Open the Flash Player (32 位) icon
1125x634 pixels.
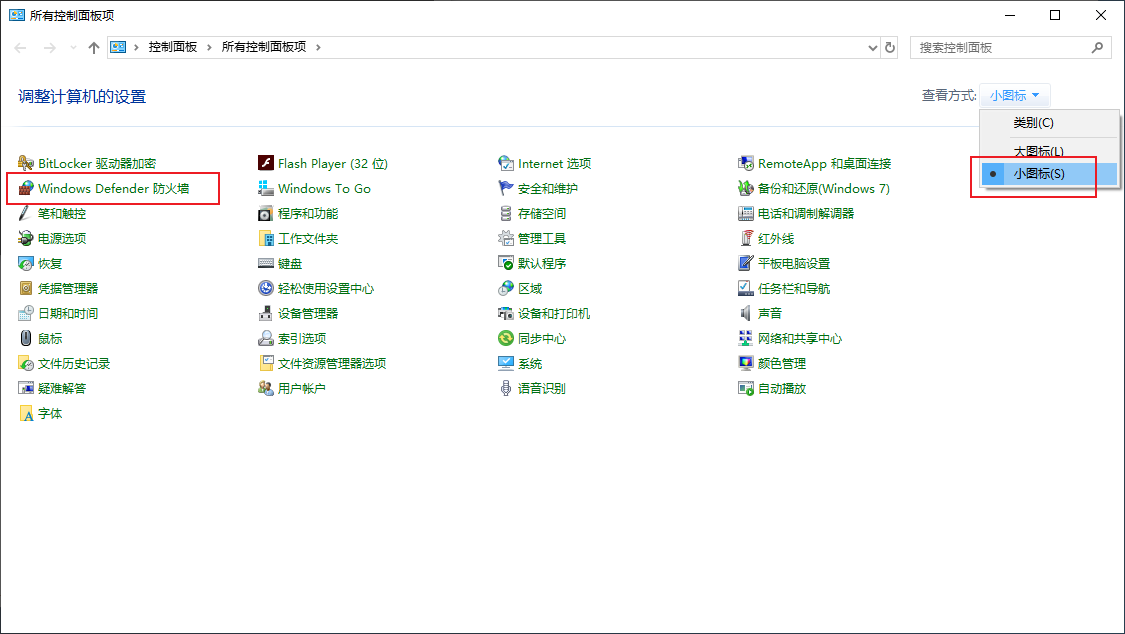265,164
